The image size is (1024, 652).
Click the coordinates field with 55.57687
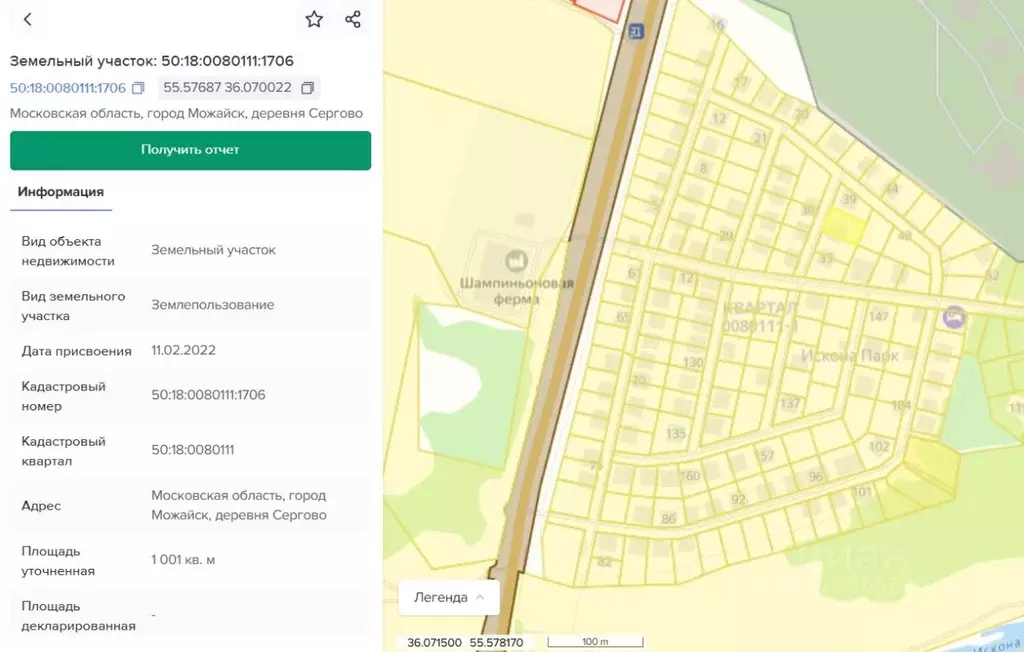[228, 88]
